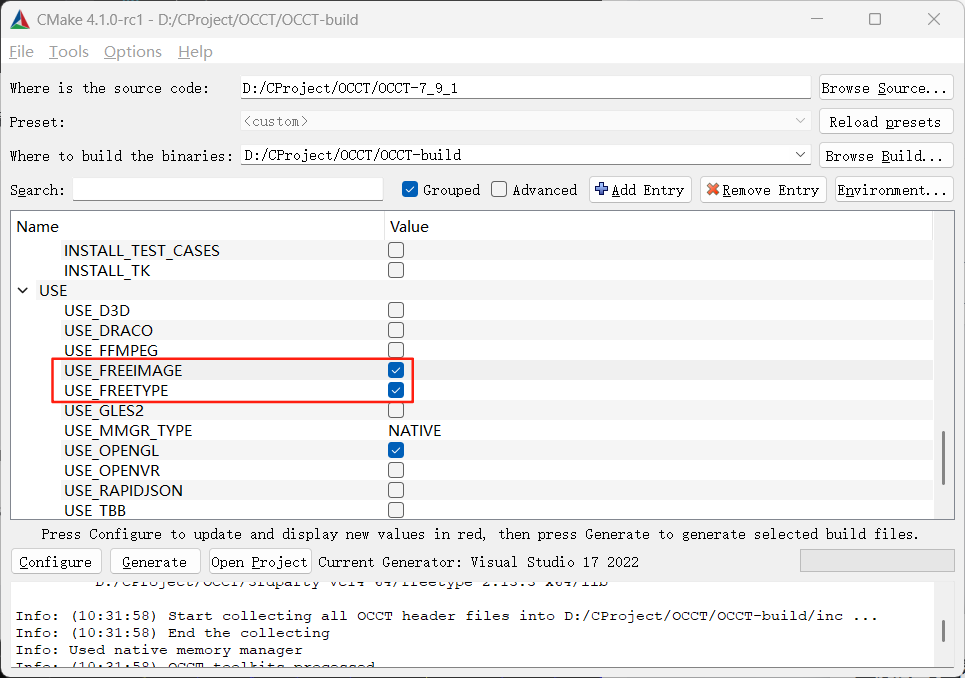The image size is (965, 678).
Task: Select the INSTALL_TK entry name
Action: pyautogui.click(x=107, y=271)
